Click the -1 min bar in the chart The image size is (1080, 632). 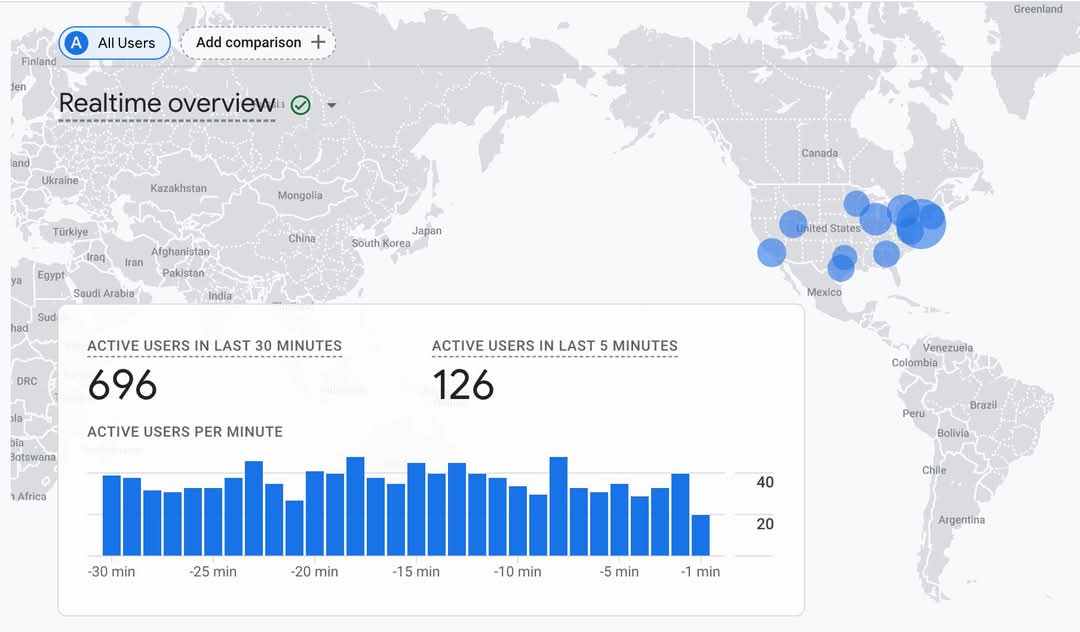(x=700, y=535)
